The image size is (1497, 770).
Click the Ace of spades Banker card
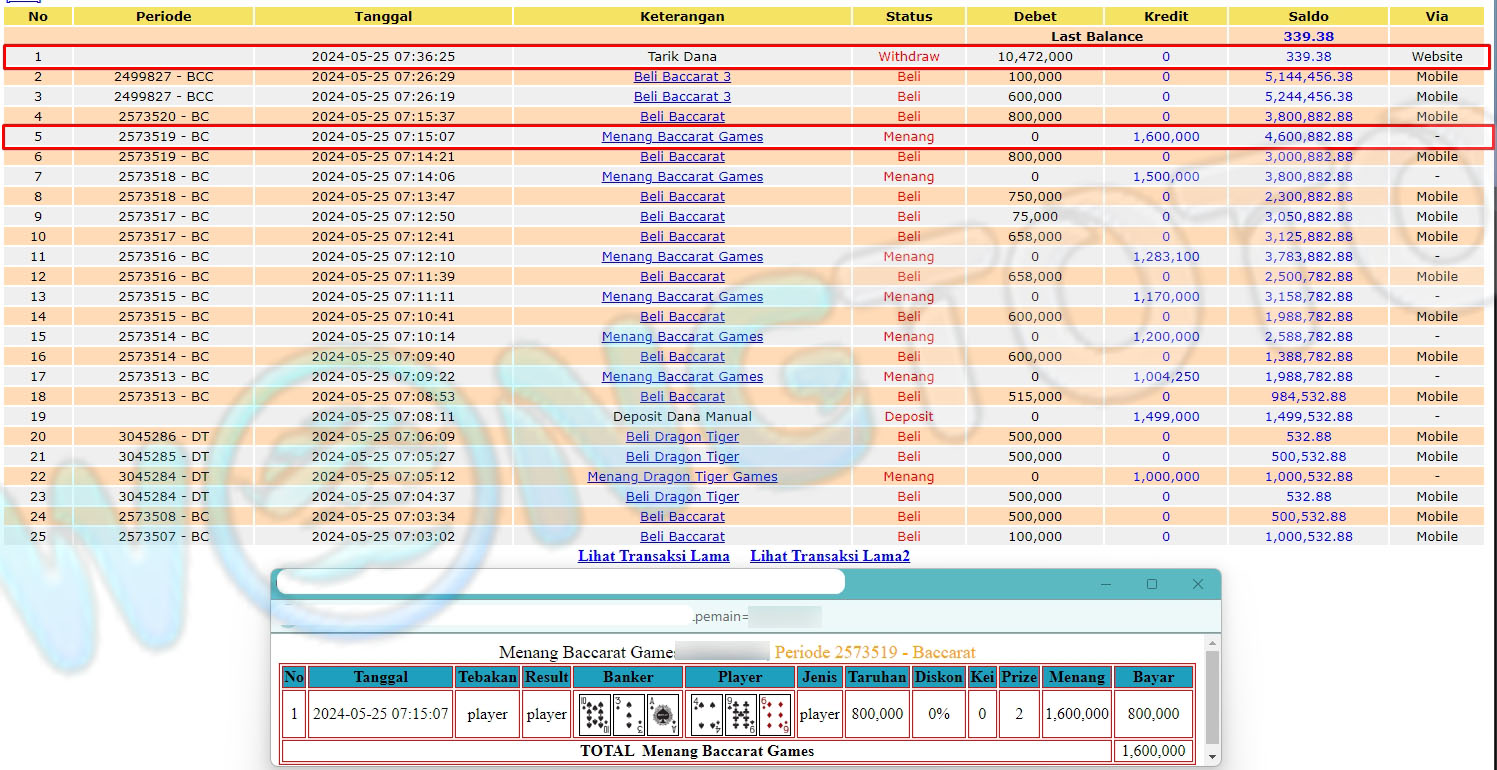(x=662, y=715)
